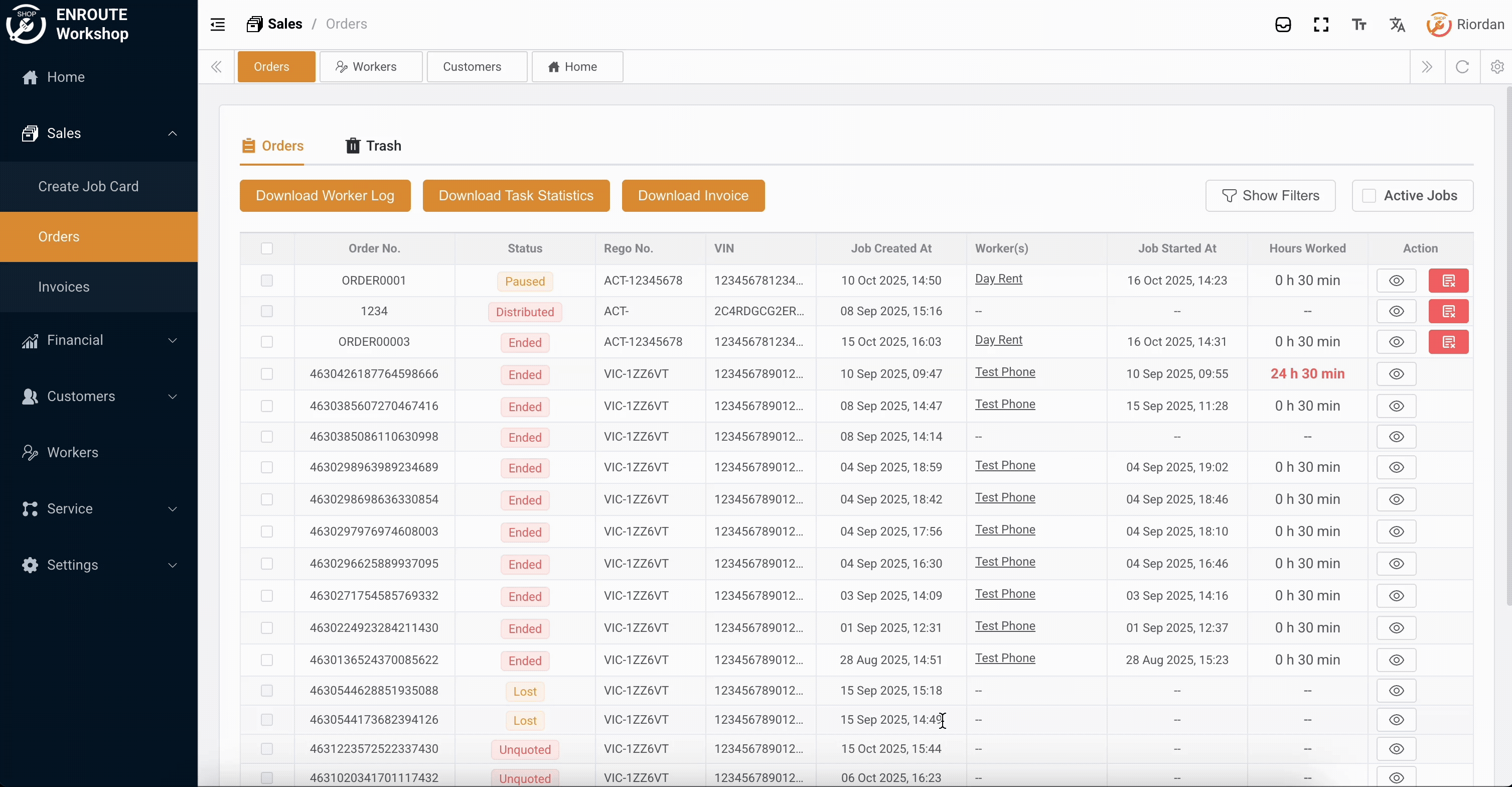1512x787 pixels.
Task: Select the checkbox for ORDER0001
Action: (267, 281)
